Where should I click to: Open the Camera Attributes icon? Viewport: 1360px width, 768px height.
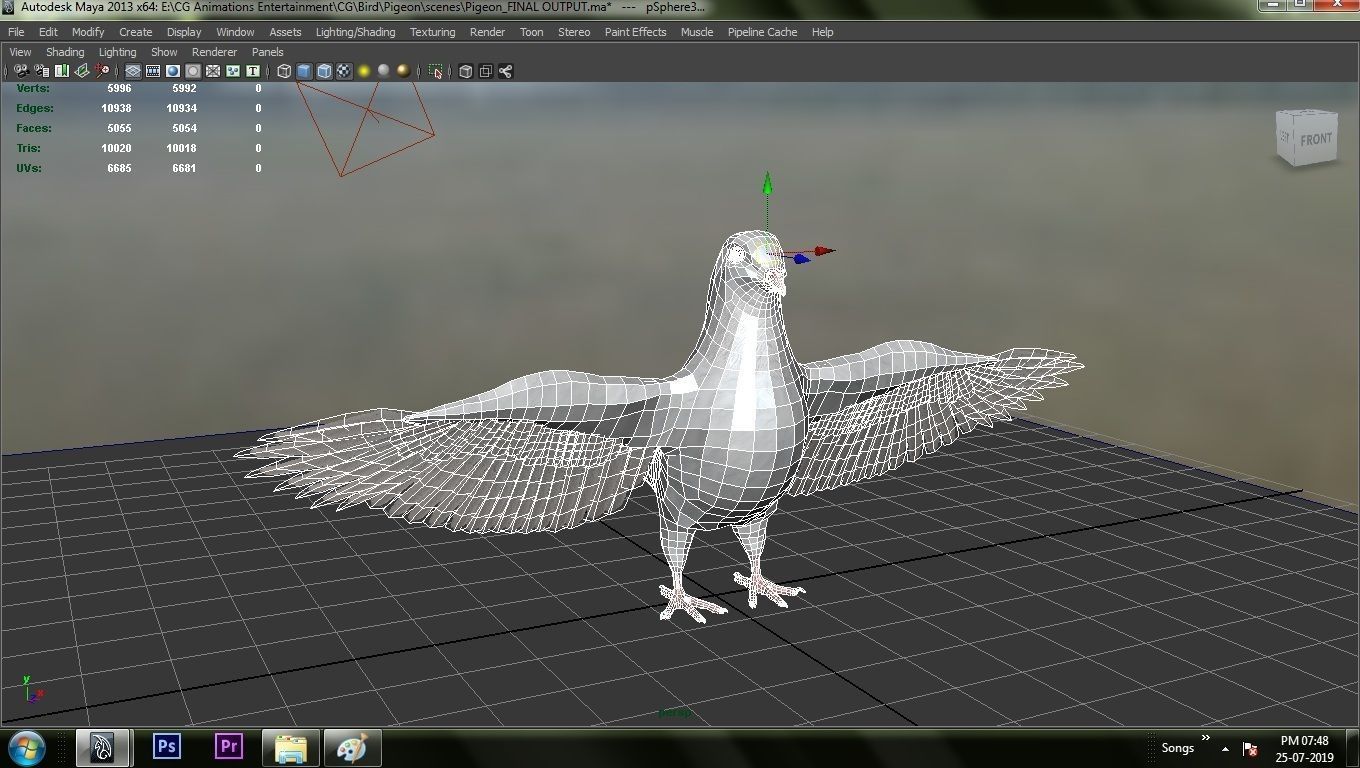point(42,71)
